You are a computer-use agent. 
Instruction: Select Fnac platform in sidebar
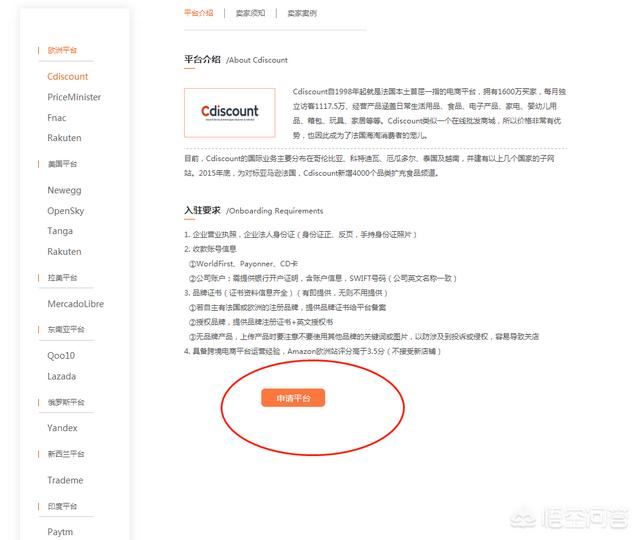click(x=56, y=118)
